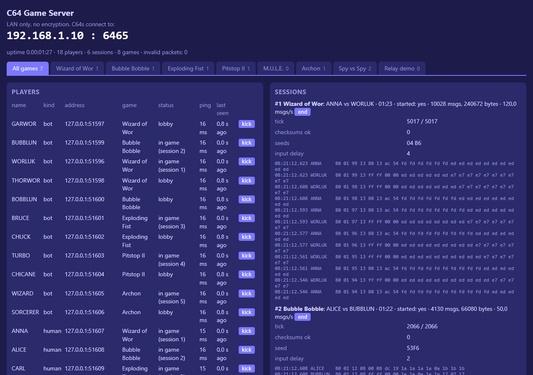
Task: Select the Relay demo tab
Action: click(x=402, y=68)
